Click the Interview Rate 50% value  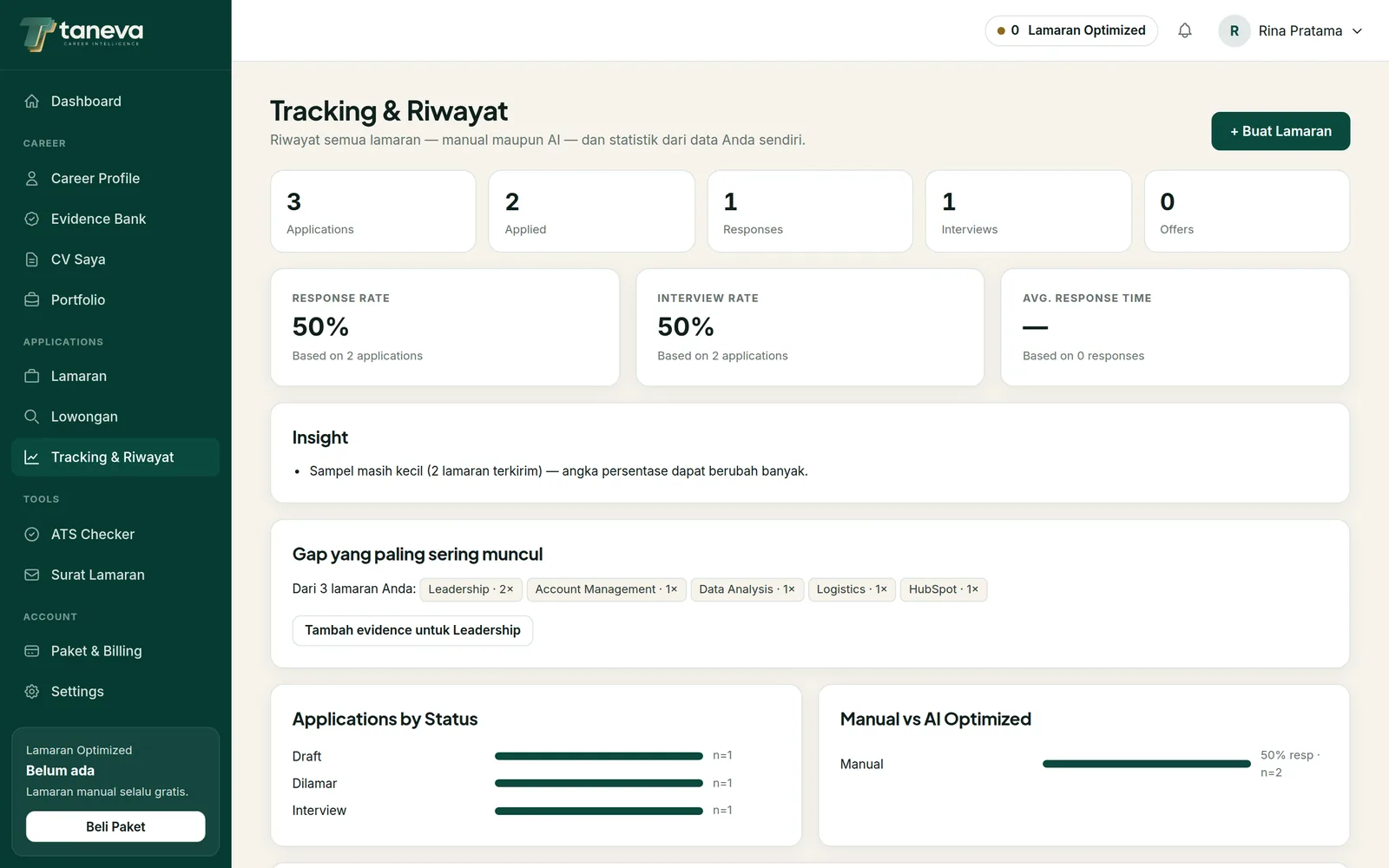(x=686, y=327)
